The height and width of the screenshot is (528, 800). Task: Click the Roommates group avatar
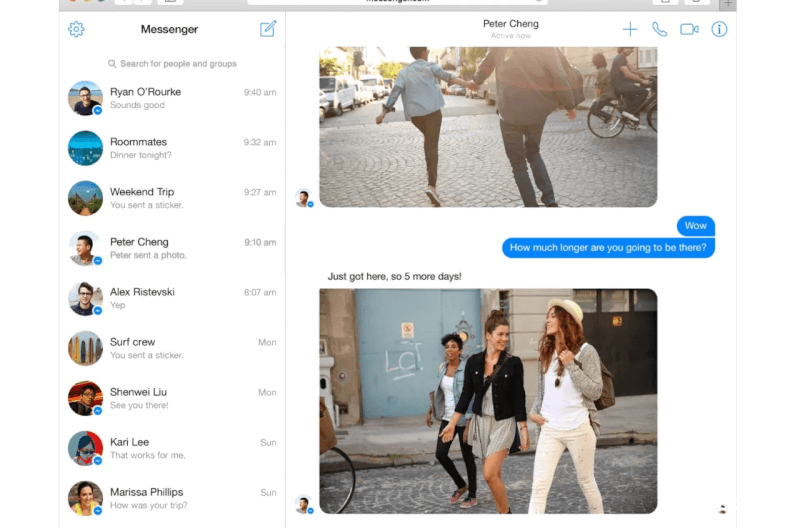[x=85, y=148]
